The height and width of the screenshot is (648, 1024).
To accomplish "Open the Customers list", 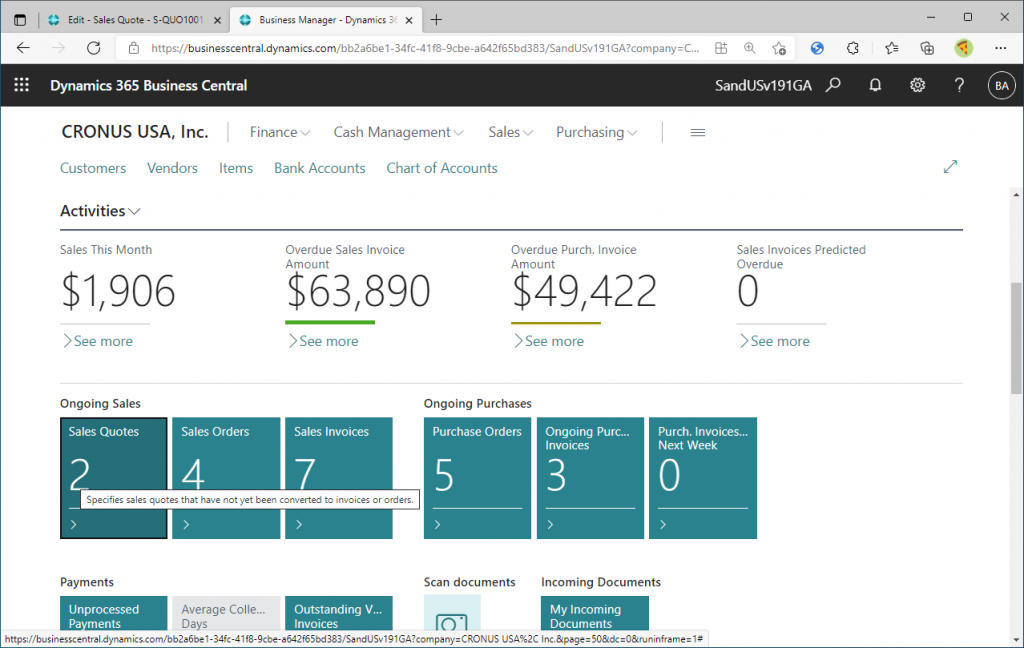I will 93,168.
